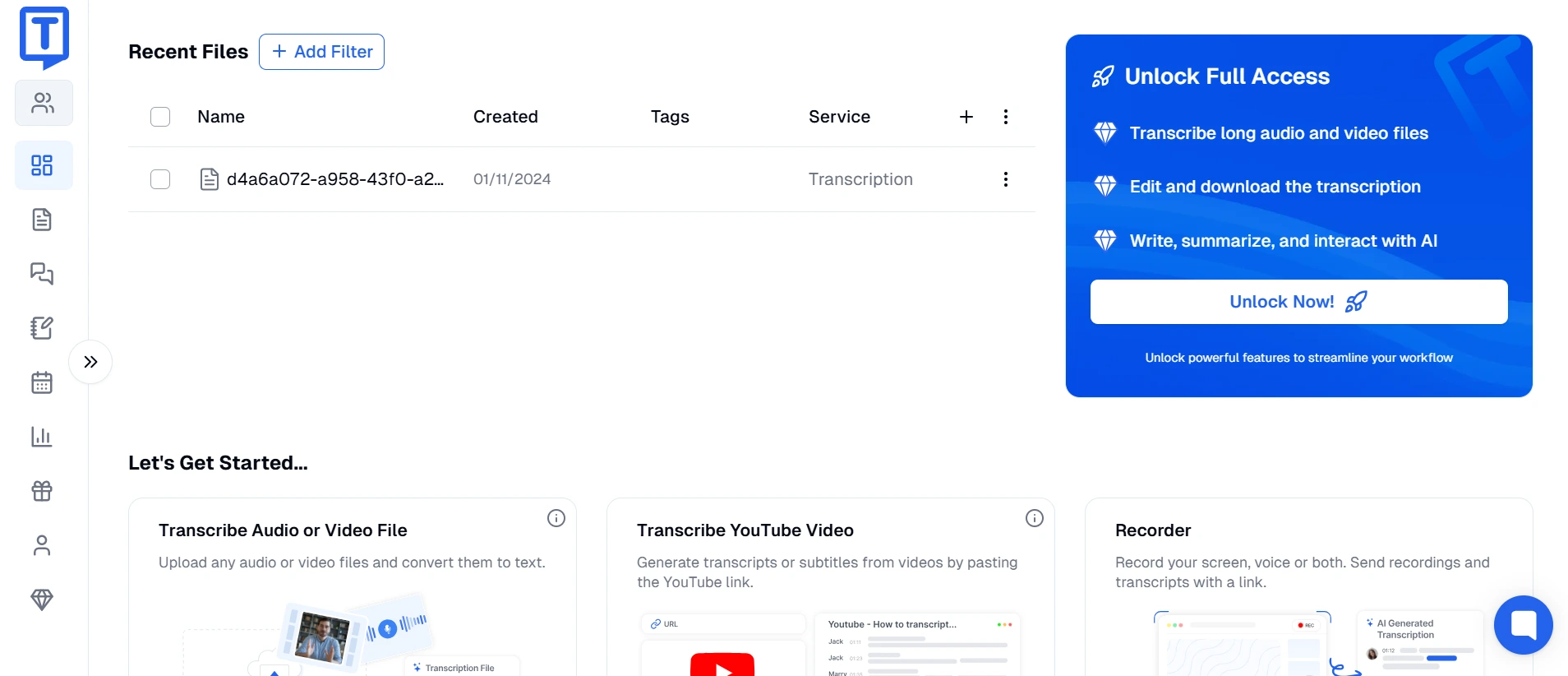Click the Name column header

click(221, 117)
